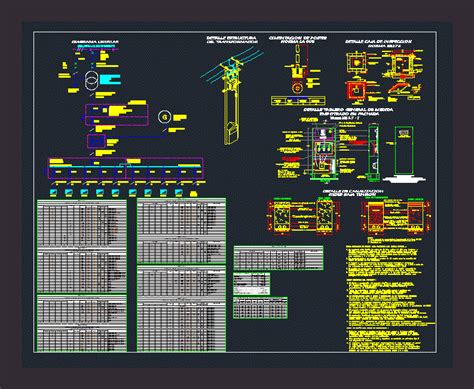Click the 'DETALLE ESTRUCTURA' transformer heading
The height and width of the screenshot is (389, 474).
(232, 38)
